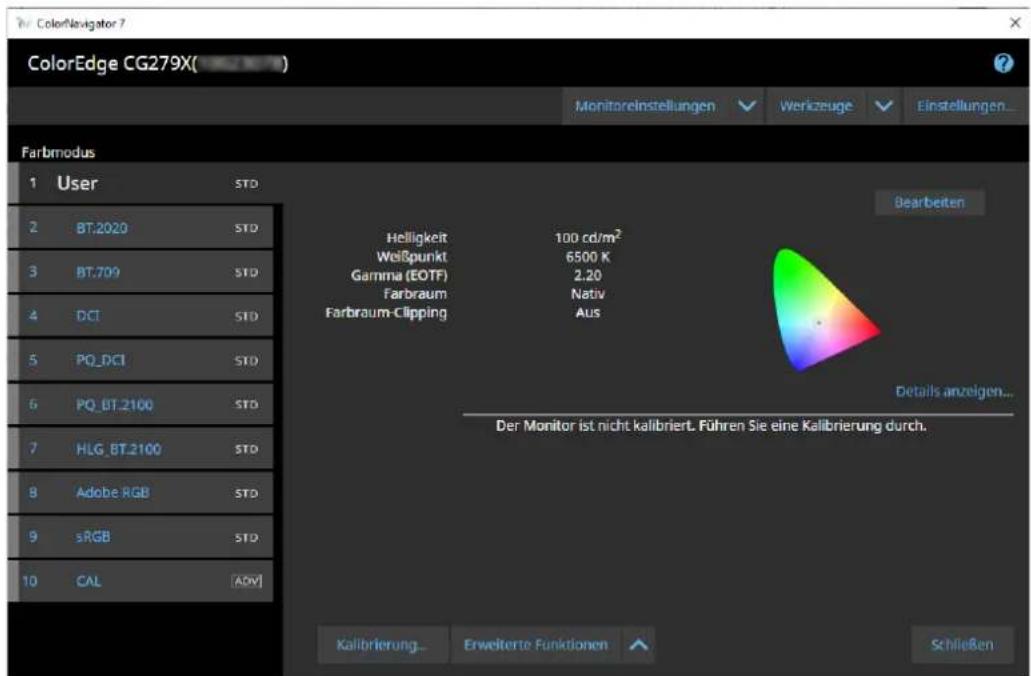Select the CAL color mode

(141, 581)
